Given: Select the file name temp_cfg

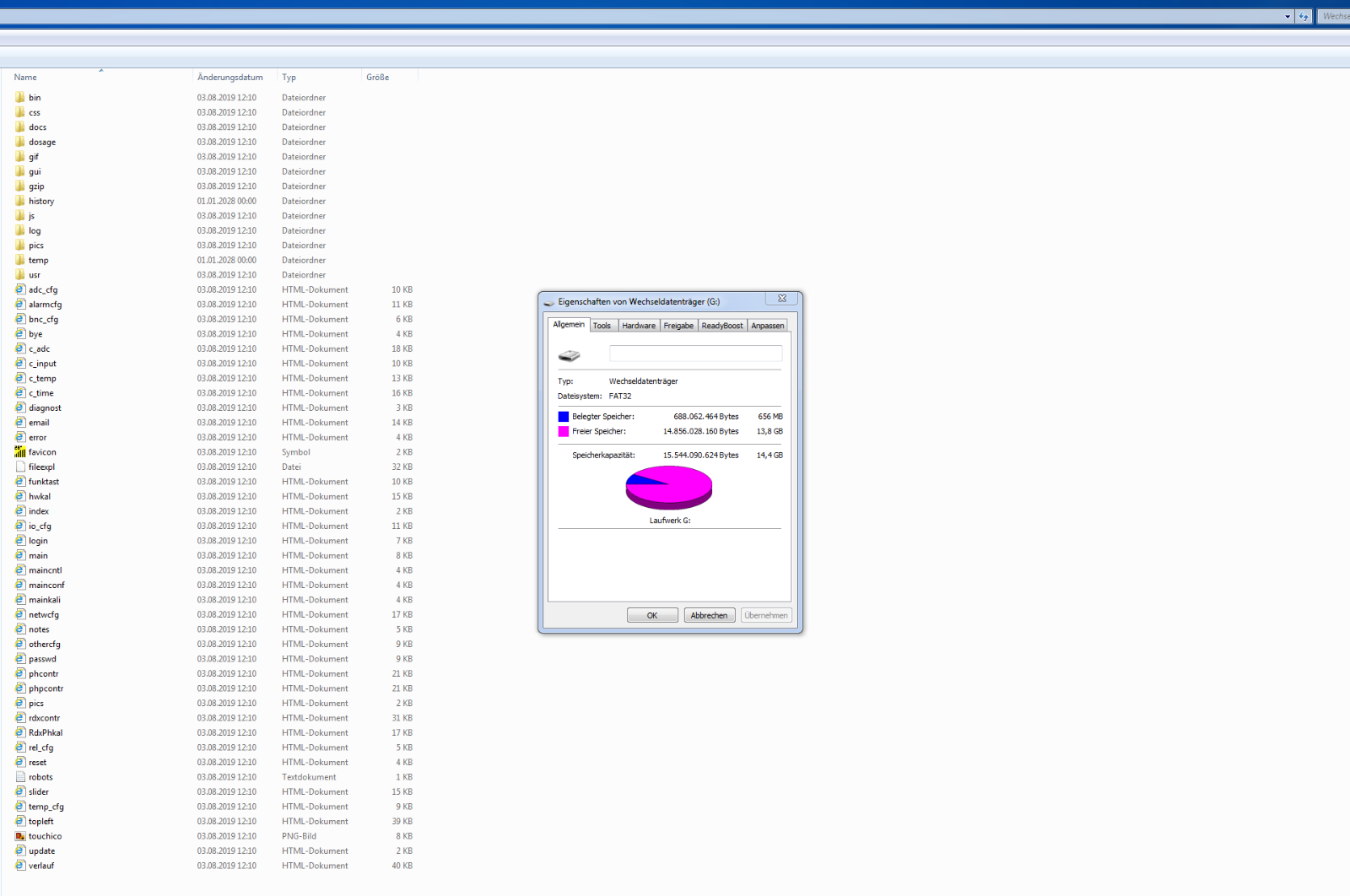Looking at the screenshot, I should pos(46,807).
